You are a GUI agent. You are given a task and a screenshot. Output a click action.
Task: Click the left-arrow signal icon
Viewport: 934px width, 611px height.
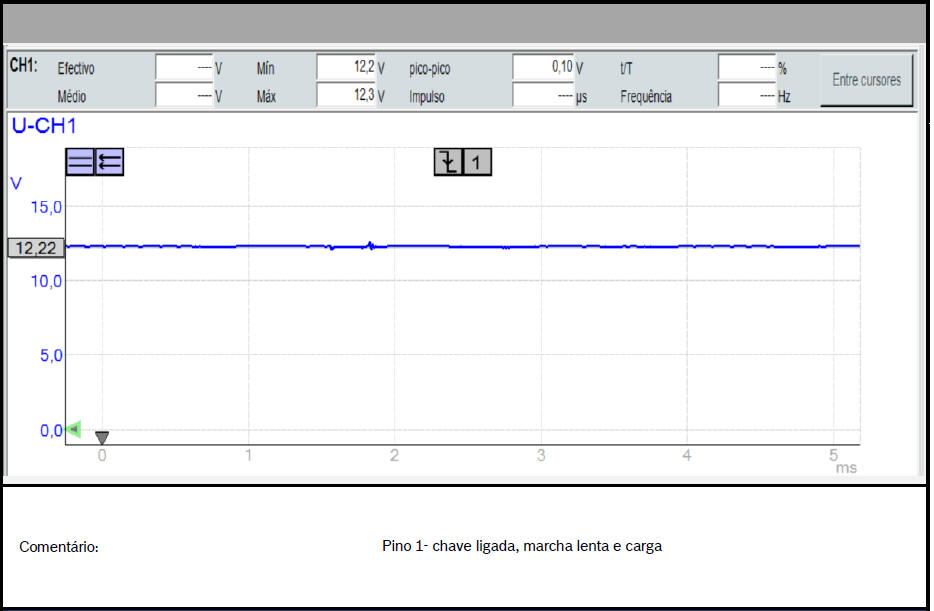tap(110, 162)
